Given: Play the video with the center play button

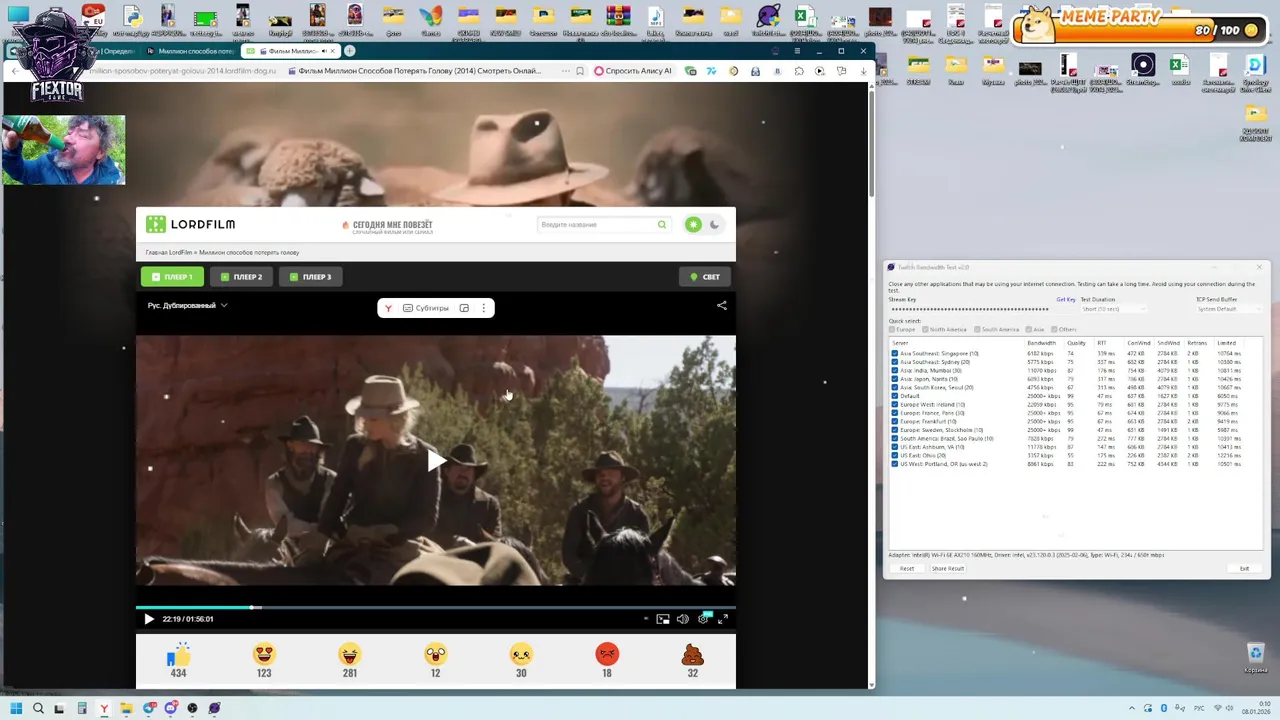Looking at the screenshot, I should [x=436, y=461].
